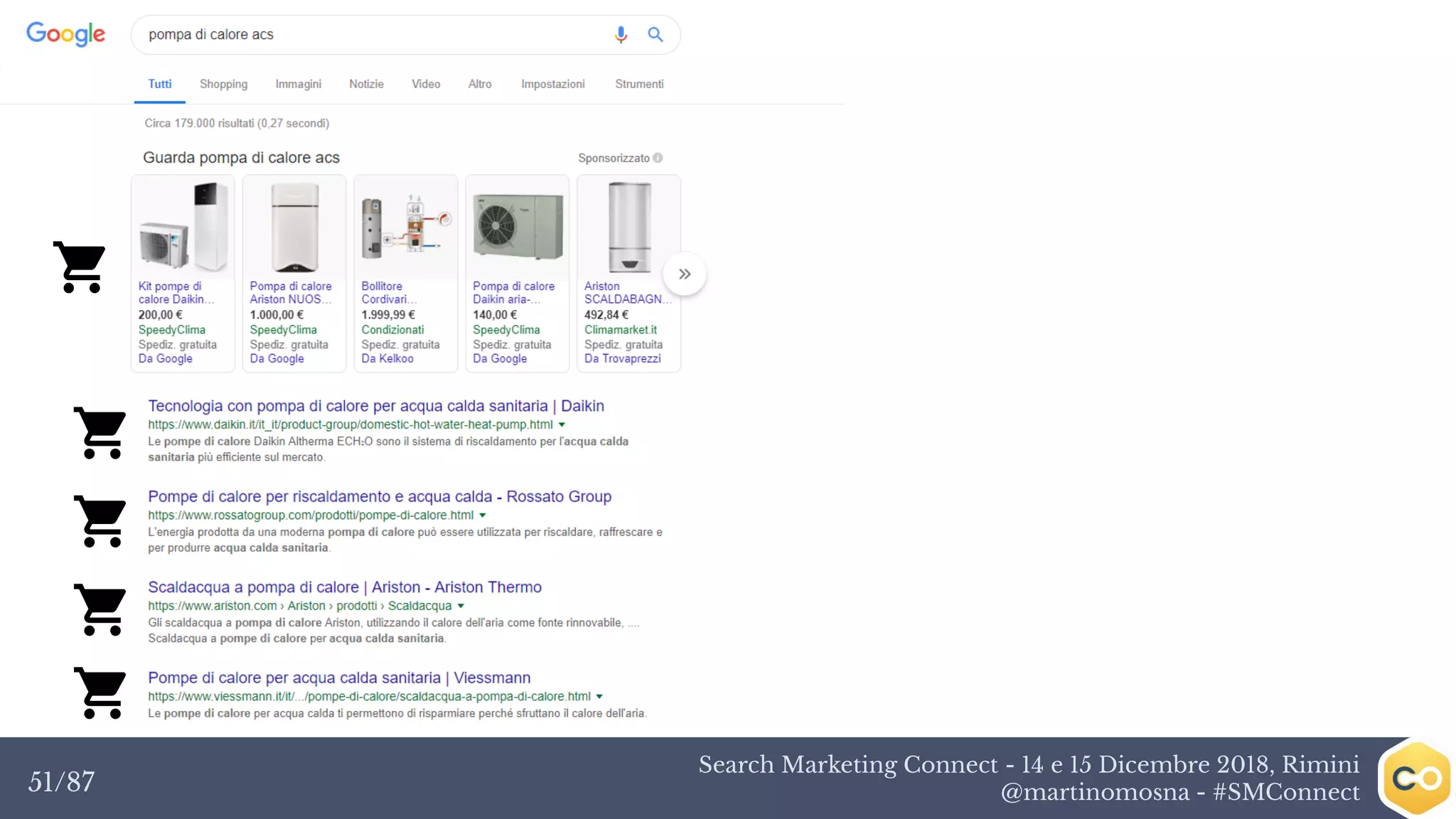This screenshot has width=1456, height=819.
Task: Click the search box with 'pompa di calore acs'
Action: coord(405,34)
